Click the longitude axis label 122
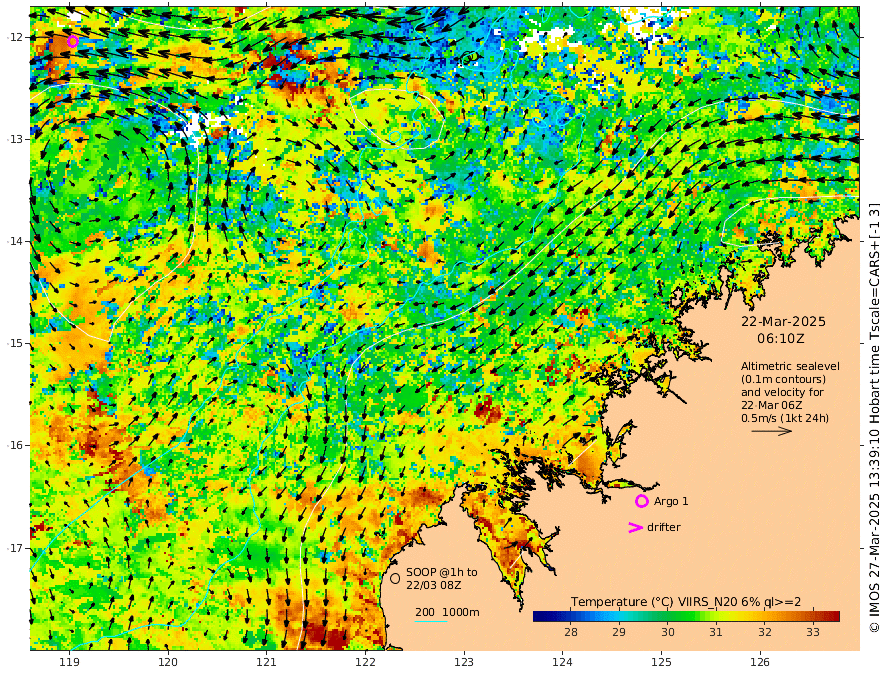The width and height of the screenshot is (880, 680). tap(365, 662)
